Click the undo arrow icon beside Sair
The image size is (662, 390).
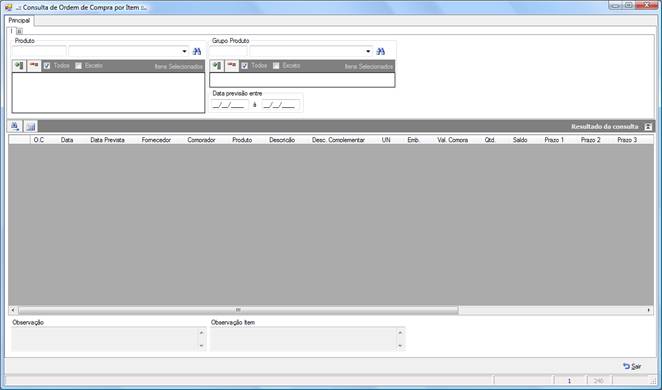click(x=627, y=366)
